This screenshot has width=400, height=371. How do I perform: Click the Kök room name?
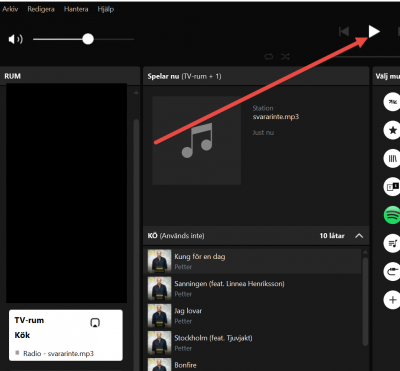pyautogui.click(x=22, y=335)
